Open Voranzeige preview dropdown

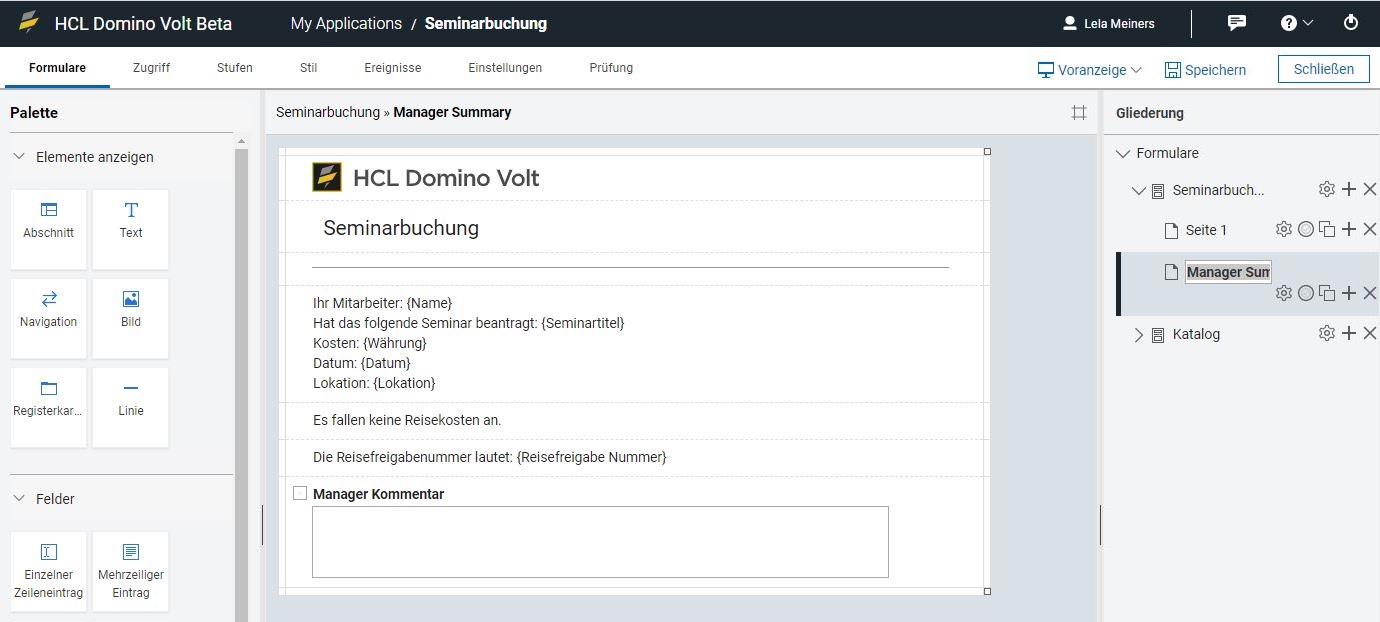point(1089,70)
